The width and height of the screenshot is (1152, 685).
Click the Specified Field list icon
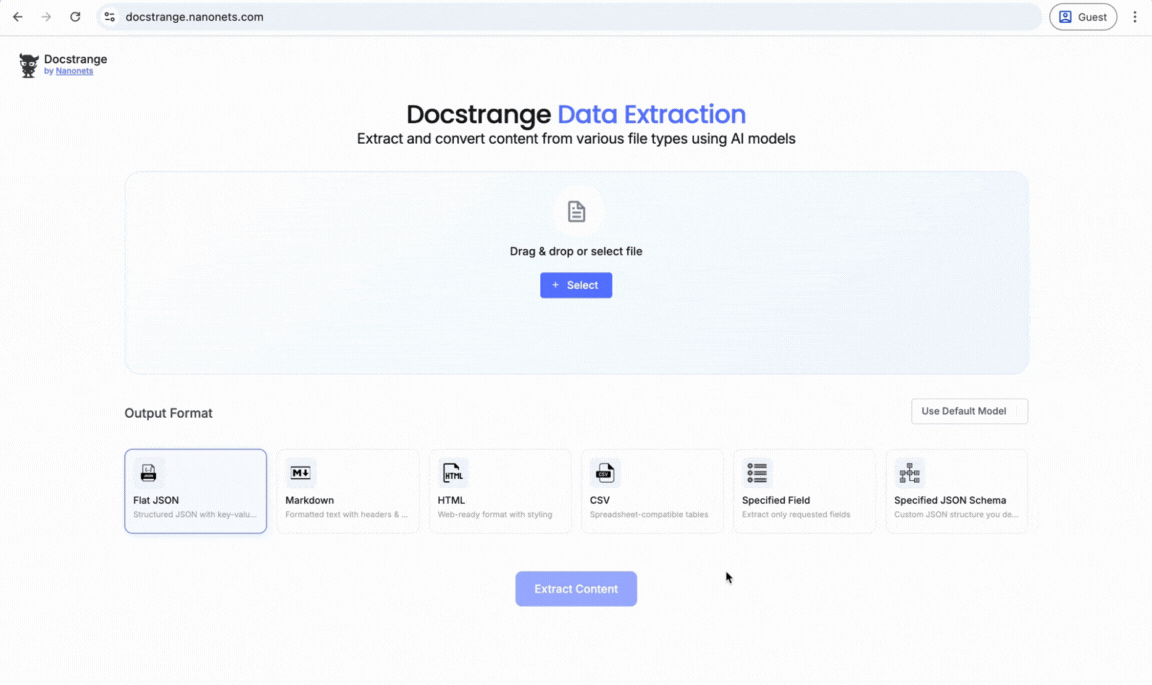(757, 472)
